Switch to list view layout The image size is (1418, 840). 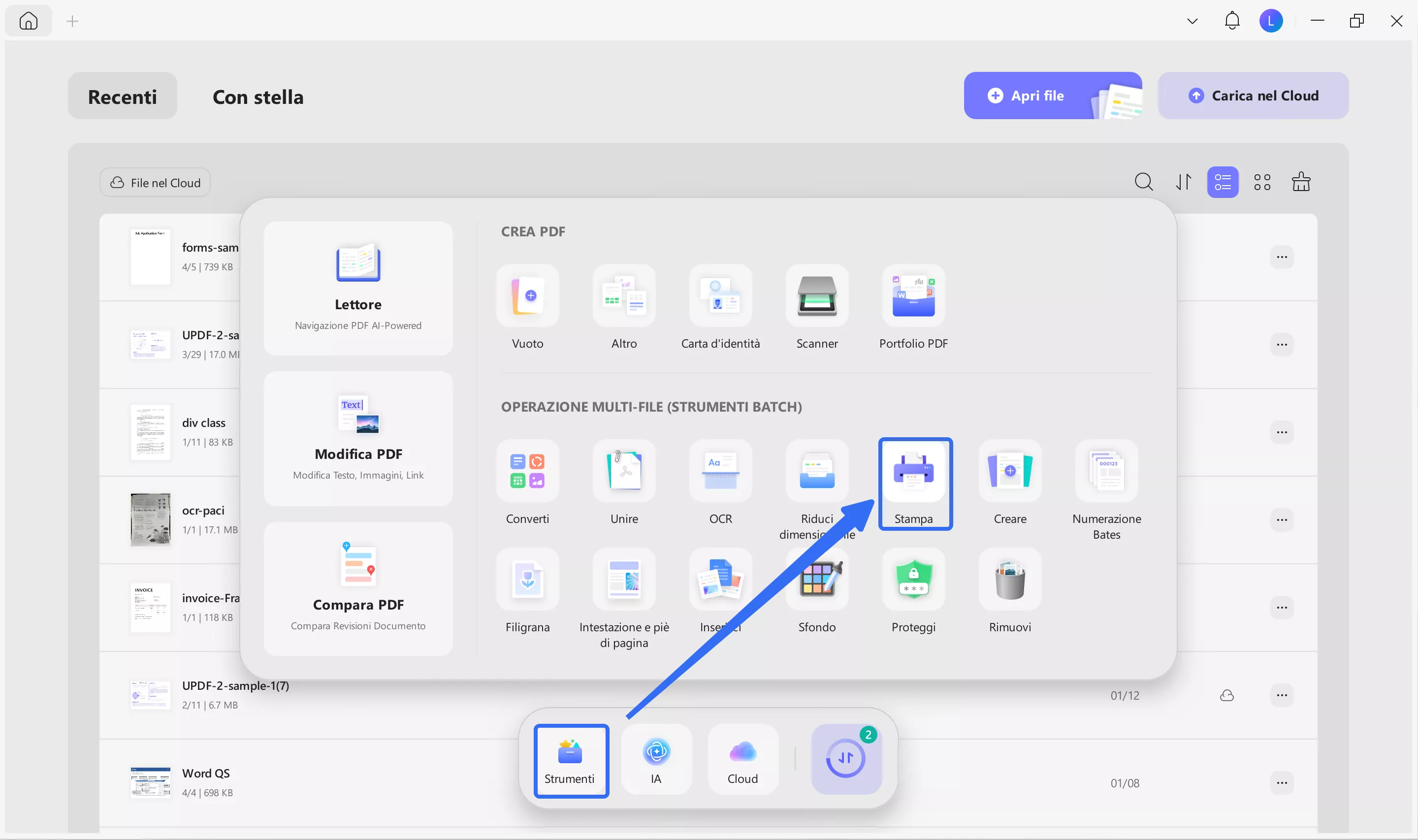tap(1222, 182)
